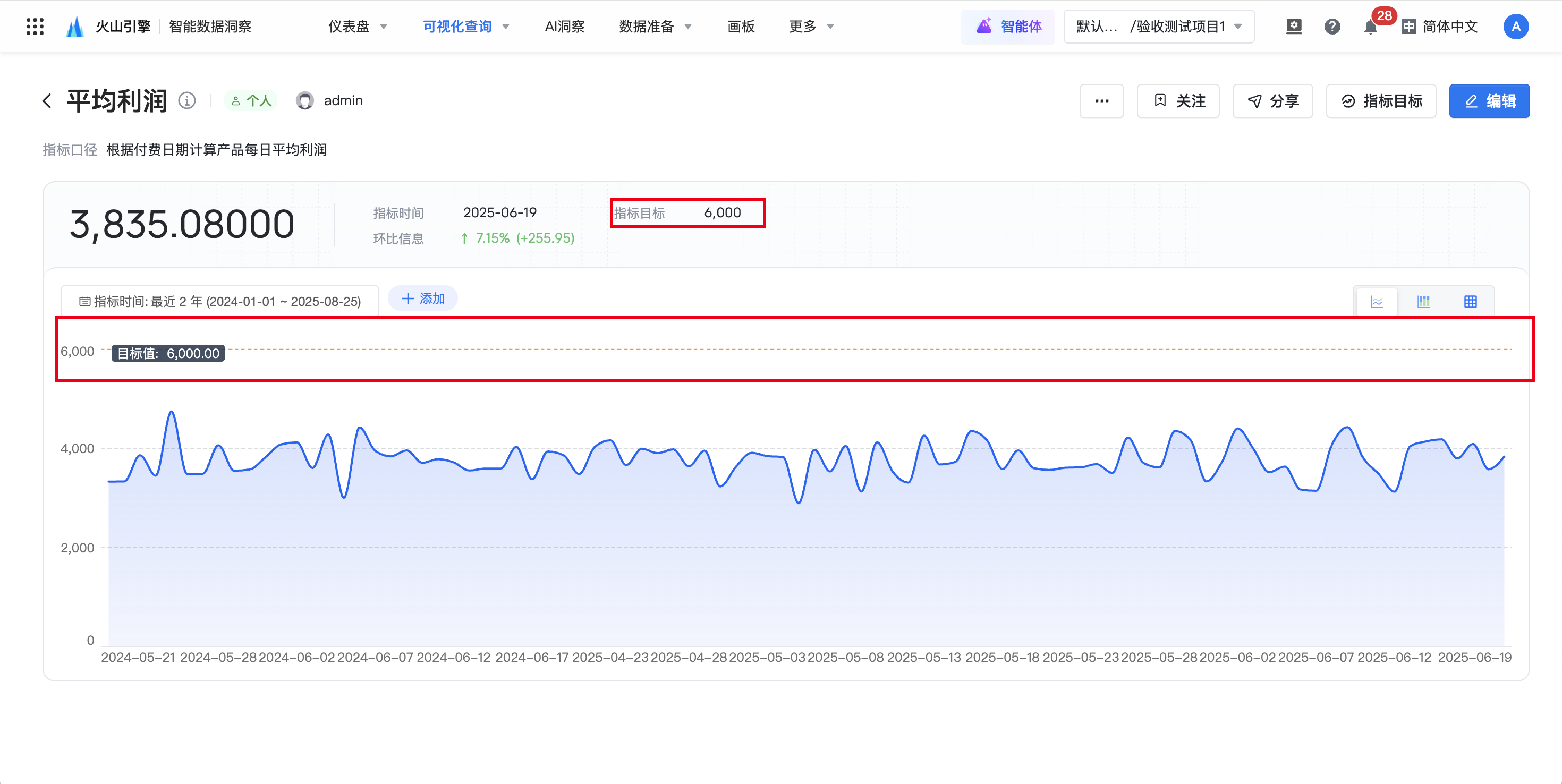Click the 分享 share button
This screenshot has height=784, width=1562.
point(1272,100)
